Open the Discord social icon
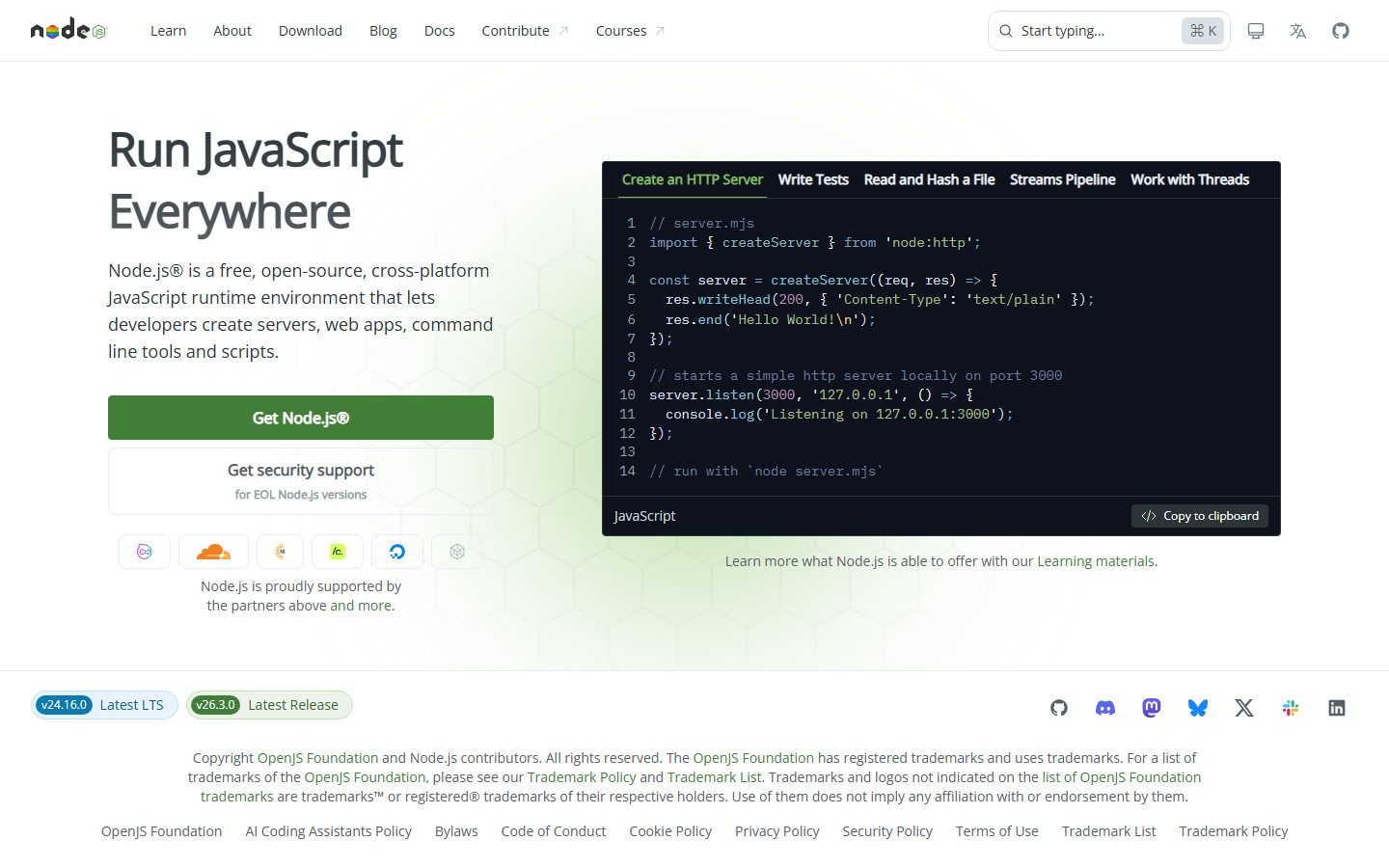The image size is (1389, 868). pos(1105,708)
